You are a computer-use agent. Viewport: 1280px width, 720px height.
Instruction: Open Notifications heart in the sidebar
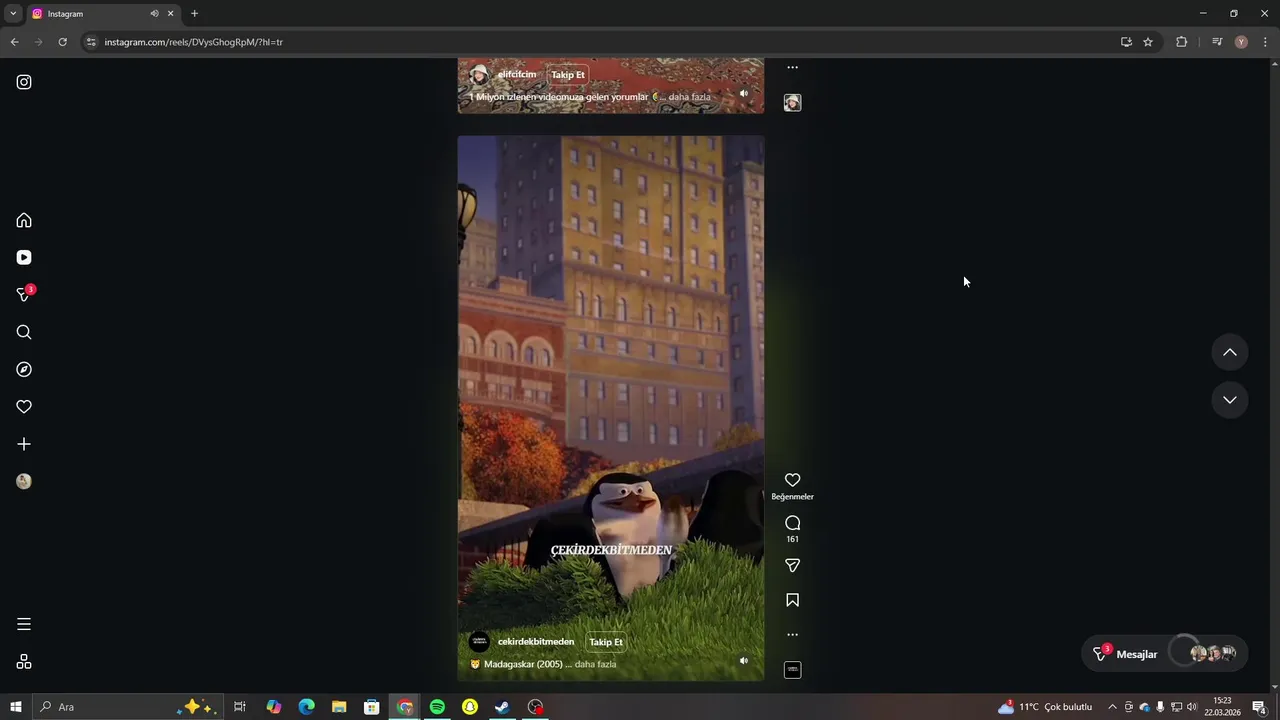(x=24, y=406)
